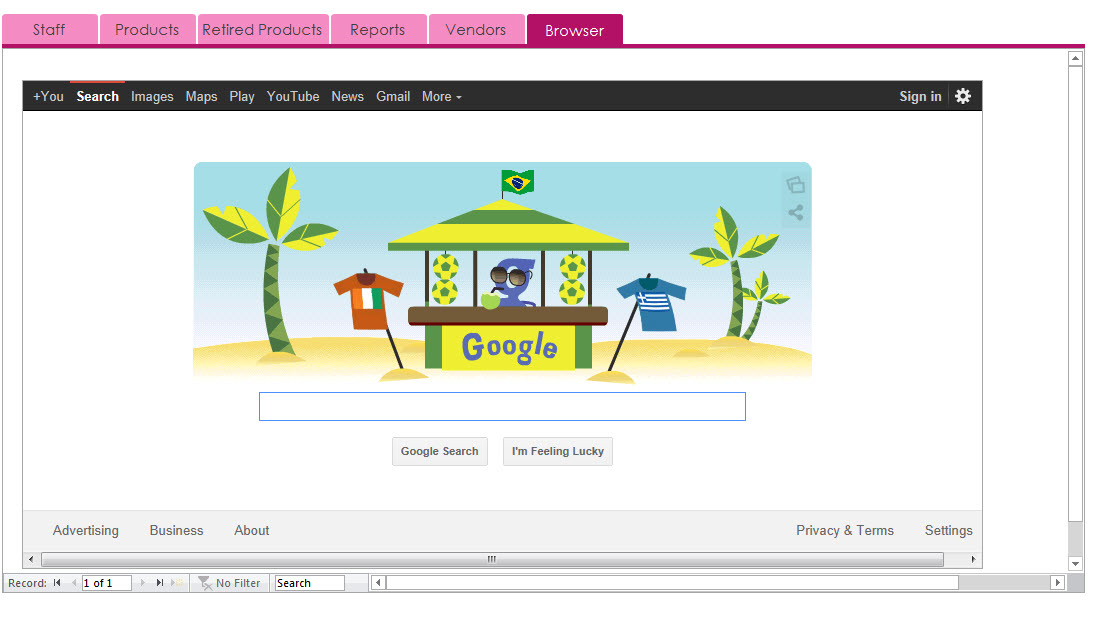Click the record navigator Search field
Screen dimensions: 1106x618
point(308,583)
